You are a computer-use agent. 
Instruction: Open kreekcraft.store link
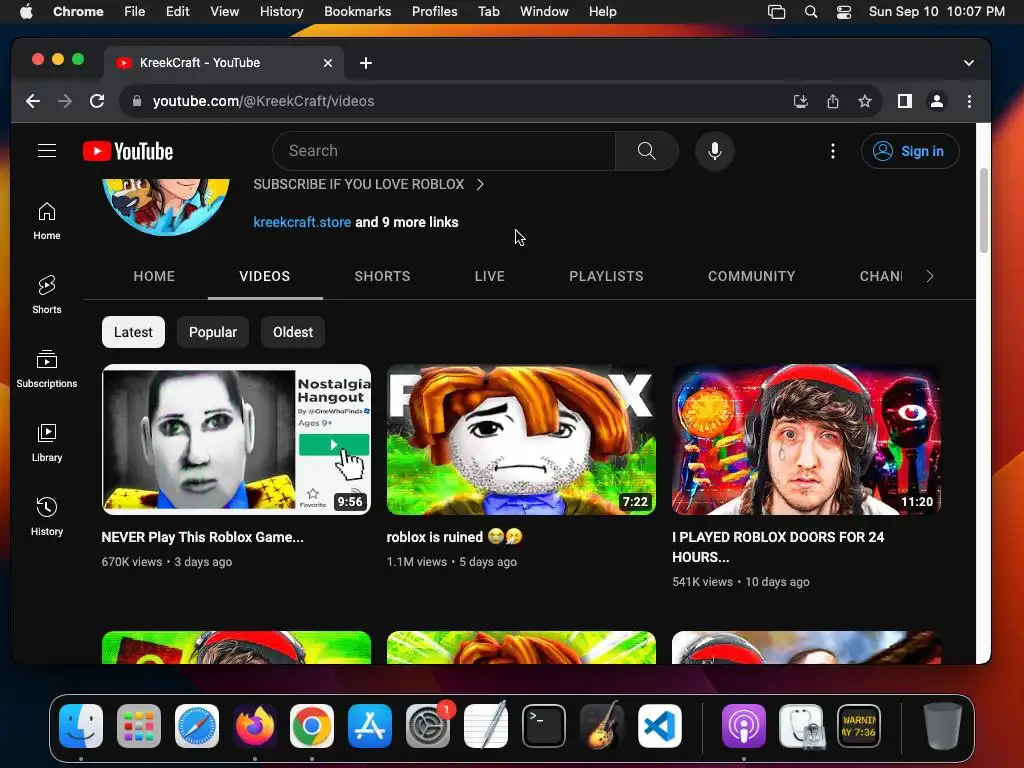[x=302, y=222]
